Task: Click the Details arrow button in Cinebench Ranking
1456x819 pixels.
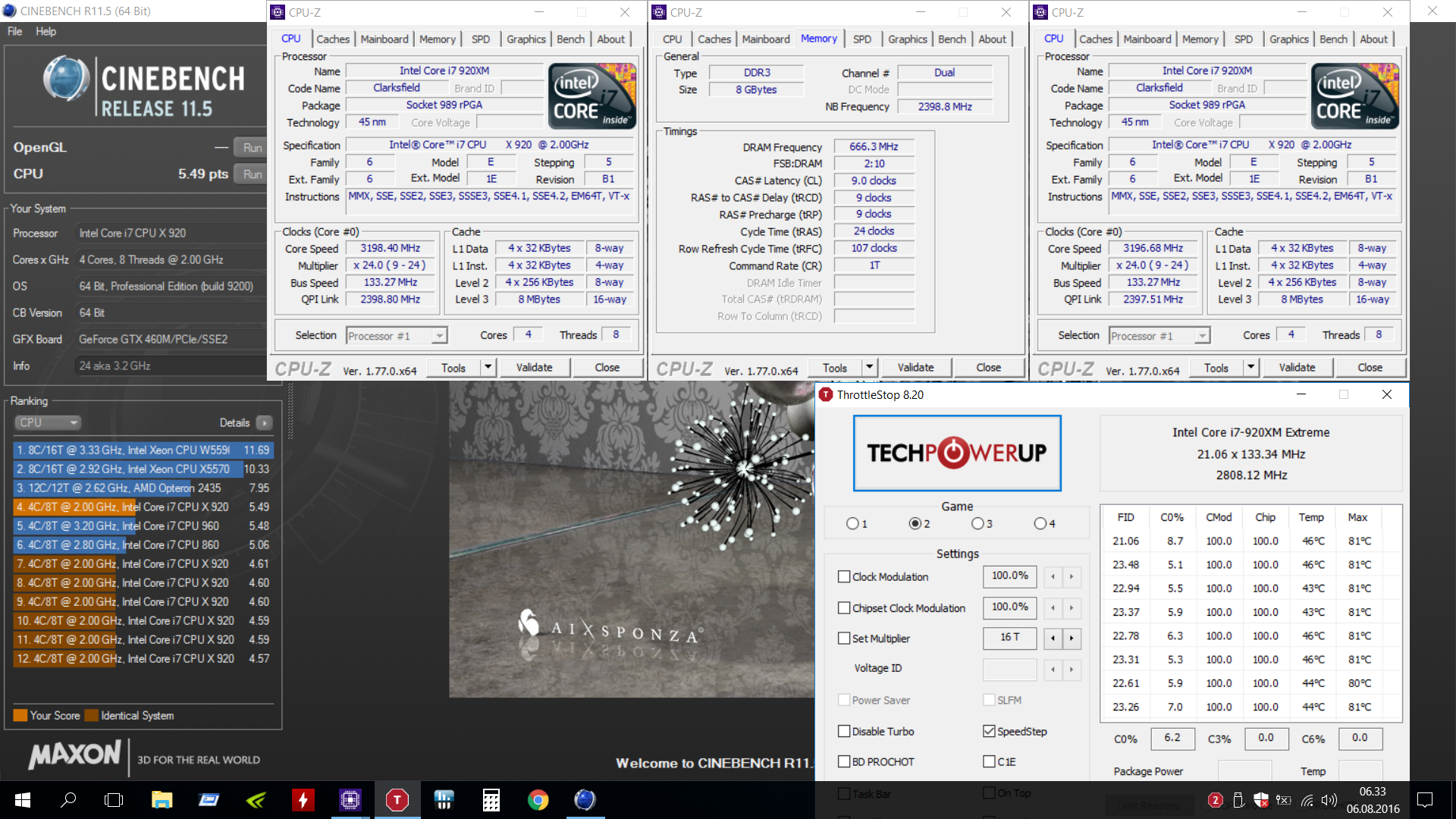Action: [264, 422]
